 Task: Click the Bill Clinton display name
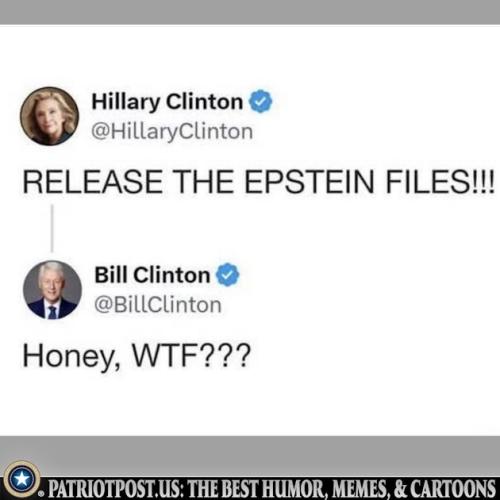[x=152, y=275]
